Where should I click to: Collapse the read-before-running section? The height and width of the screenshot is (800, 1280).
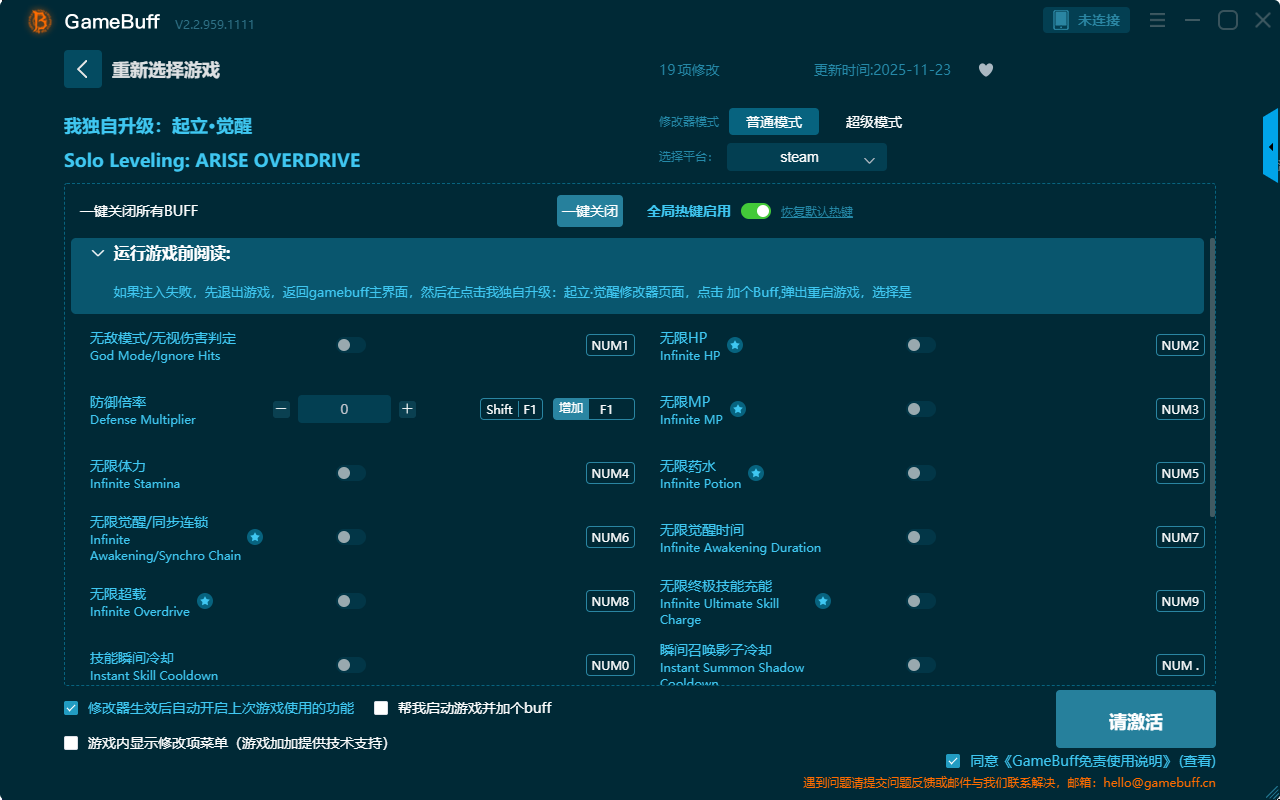click(x=98, y=254)
